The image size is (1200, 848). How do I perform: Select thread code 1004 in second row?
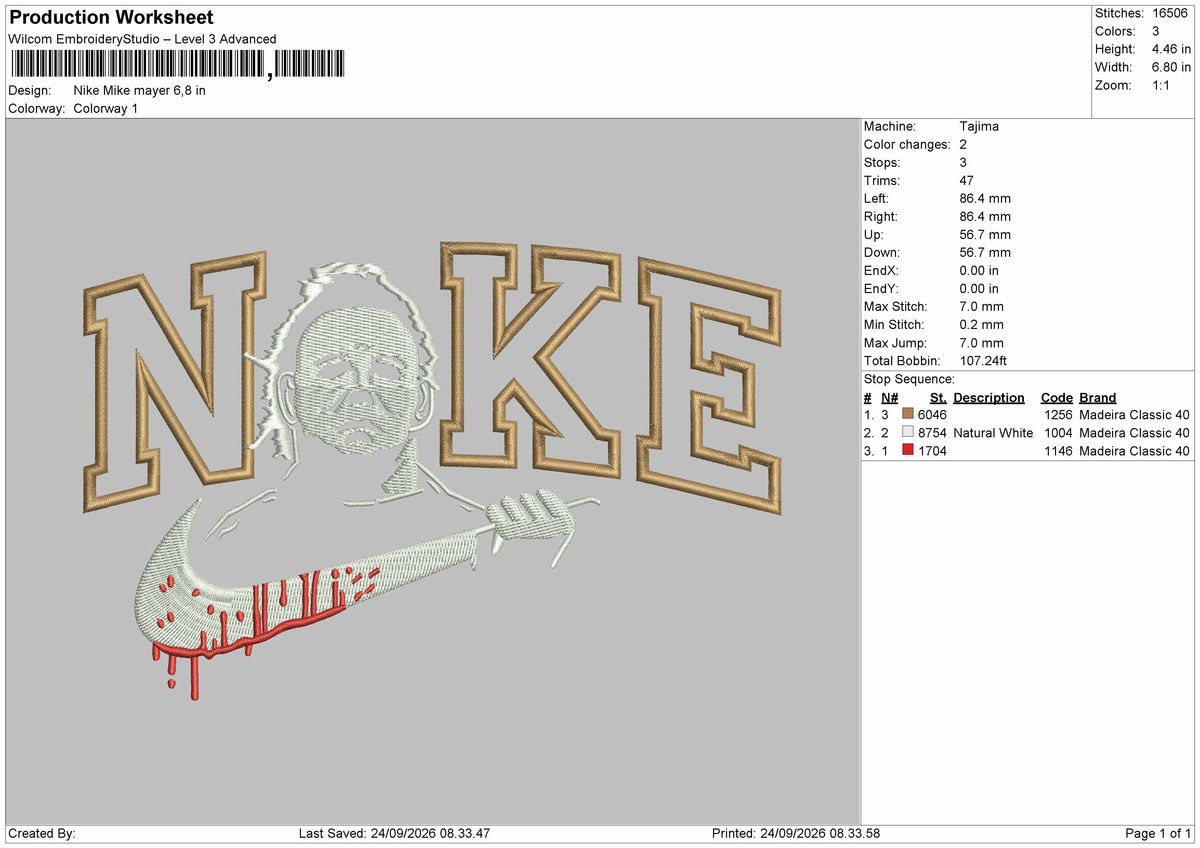[1058, 433]
